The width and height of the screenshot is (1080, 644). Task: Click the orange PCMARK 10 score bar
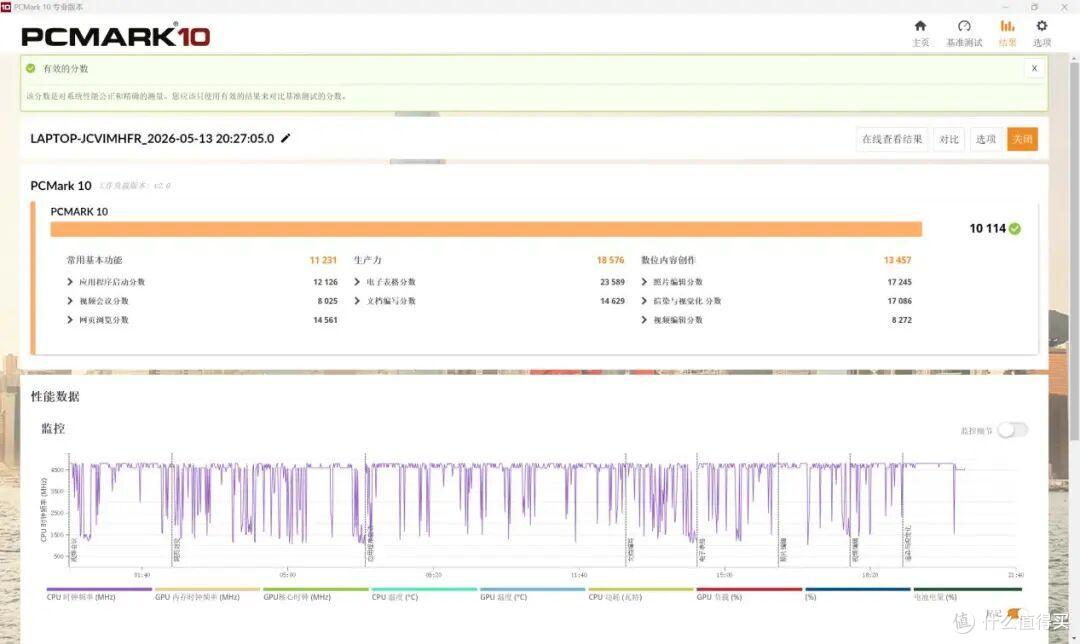pyautogui.click(x=486, y=229)
